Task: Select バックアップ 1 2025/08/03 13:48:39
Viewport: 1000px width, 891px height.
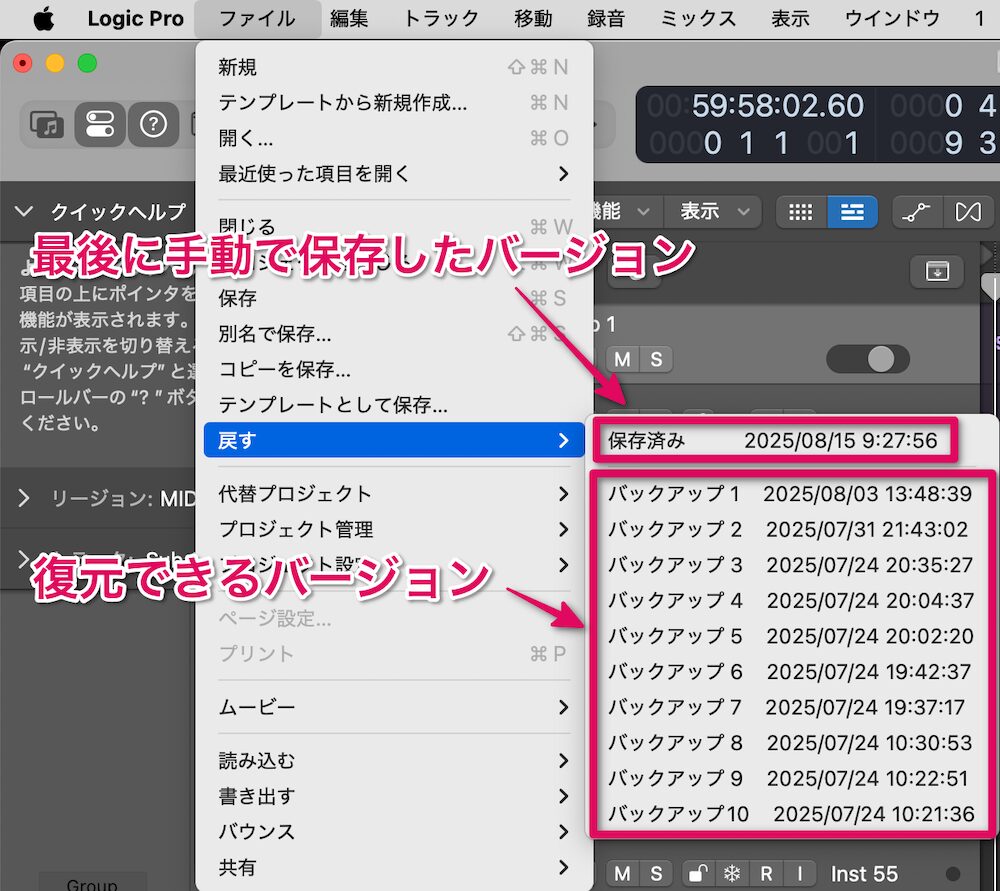Action: 791,494
